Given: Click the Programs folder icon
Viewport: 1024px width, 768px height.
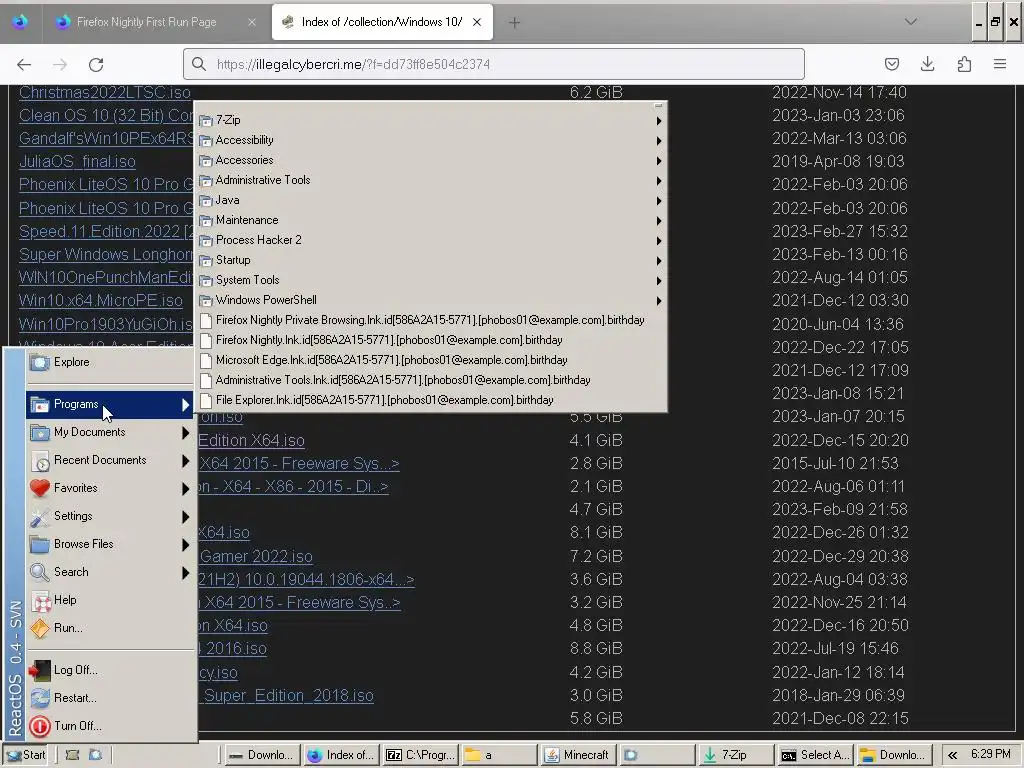Looking at the screenshot, I should pyautogui.click(x=40, y=405).
